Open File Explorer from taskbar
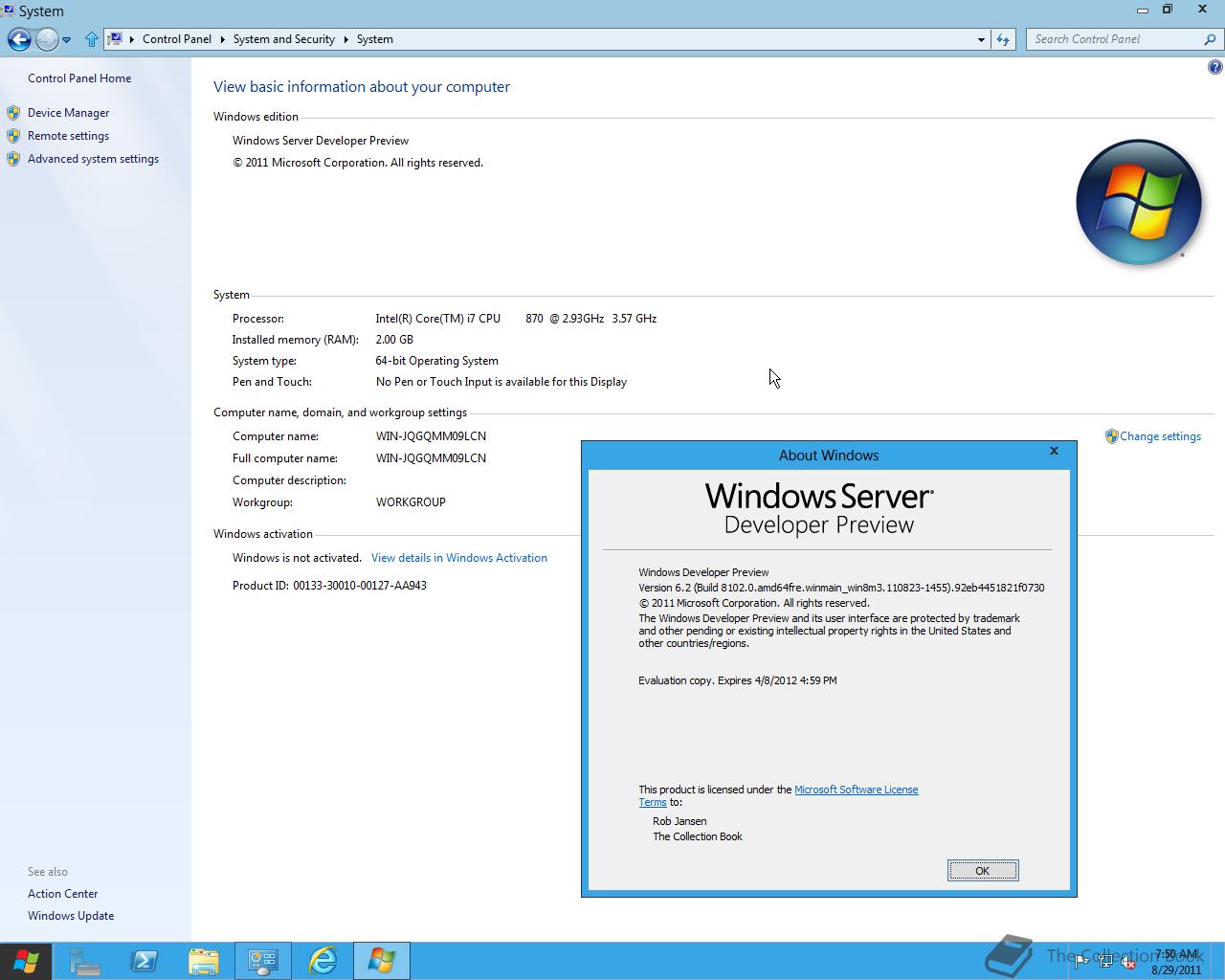 [x=204, y=961]
